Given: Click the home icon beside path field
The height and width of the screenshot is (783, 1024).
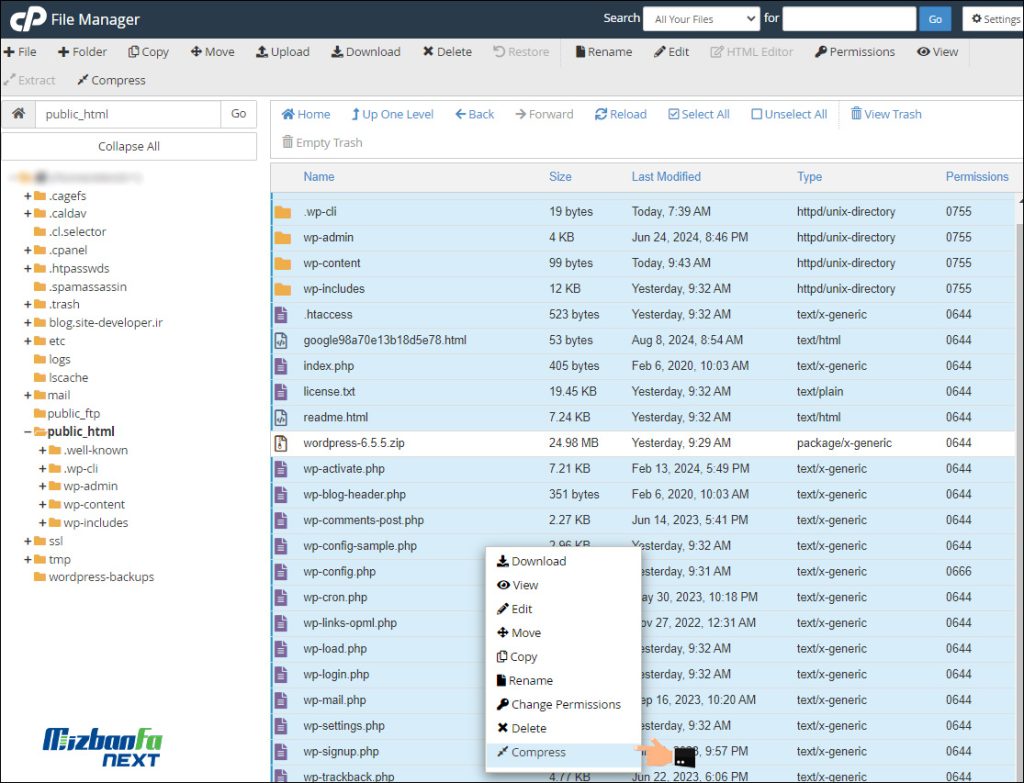Looking at the screenshot, I should click(x=18, y=114).
